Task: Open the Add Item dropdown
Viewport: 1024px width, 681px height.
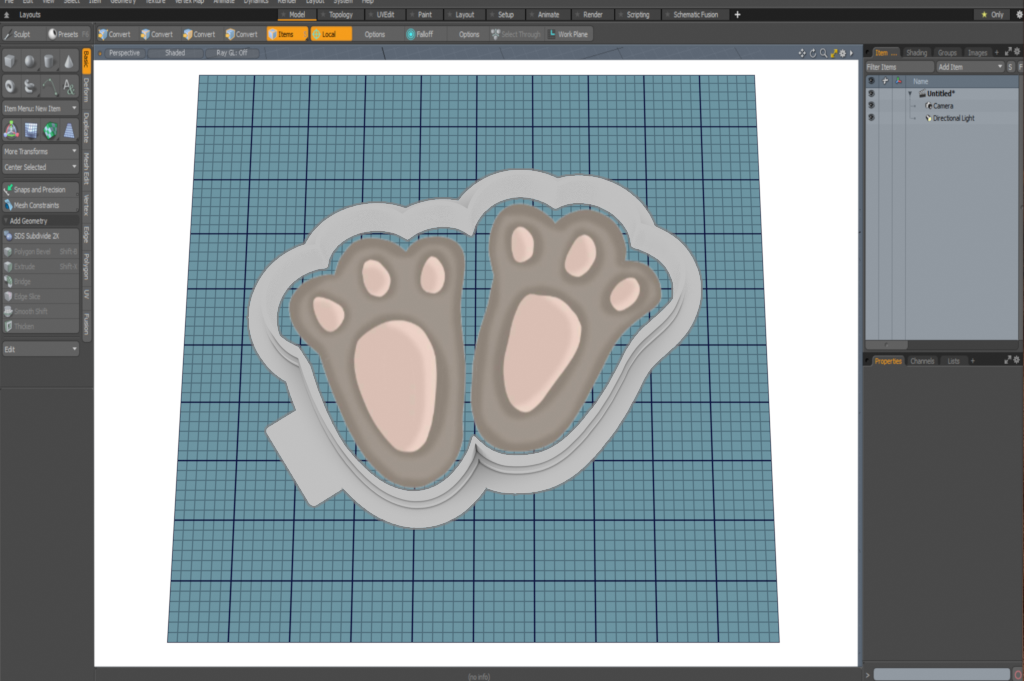Action: (x=968, y=66)
